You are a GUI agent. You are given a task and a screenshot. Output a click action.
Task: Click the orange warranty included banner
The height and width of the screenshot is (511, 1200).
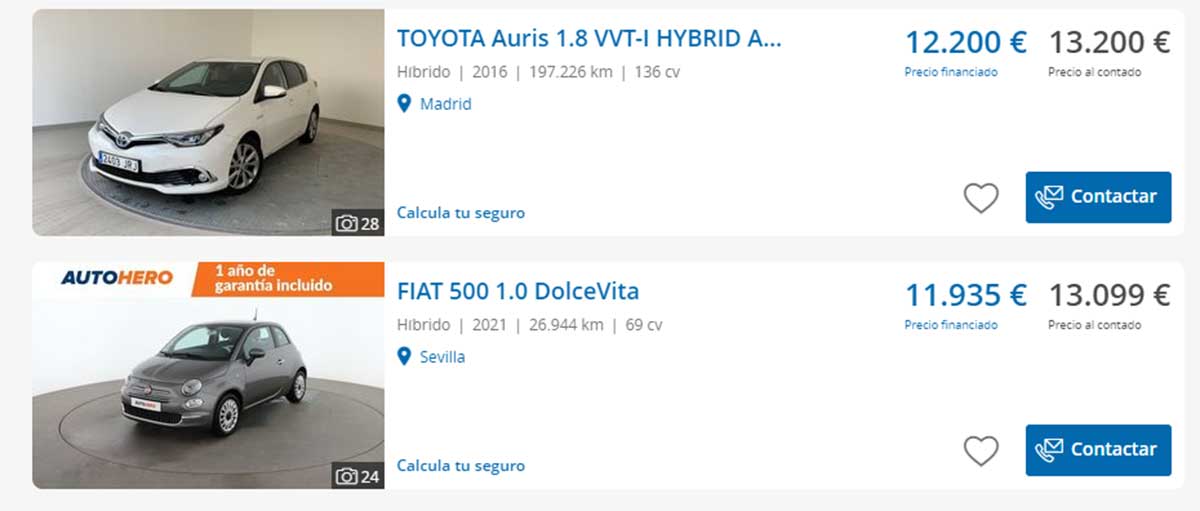coord(272,279)
